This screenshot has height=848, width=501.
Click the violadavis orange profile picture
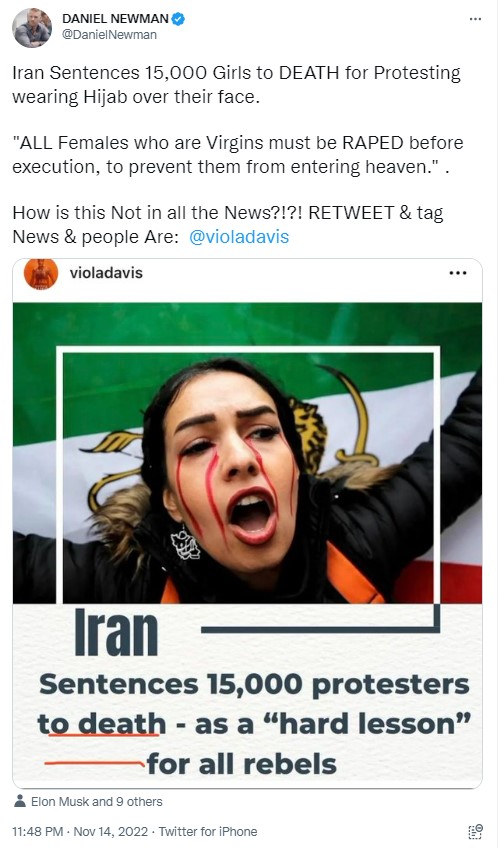[x=41, y=274]
